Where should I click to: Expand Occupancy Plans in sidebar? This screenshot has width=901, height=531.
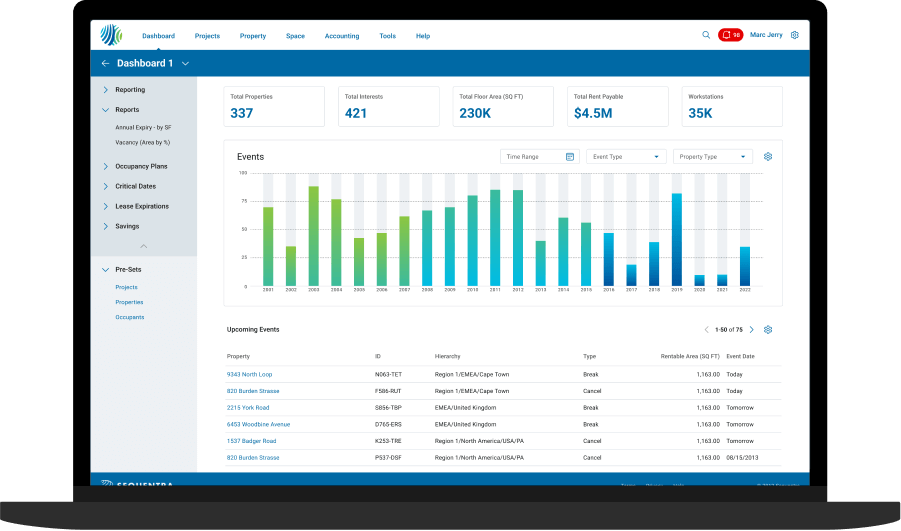coord(106,166)
